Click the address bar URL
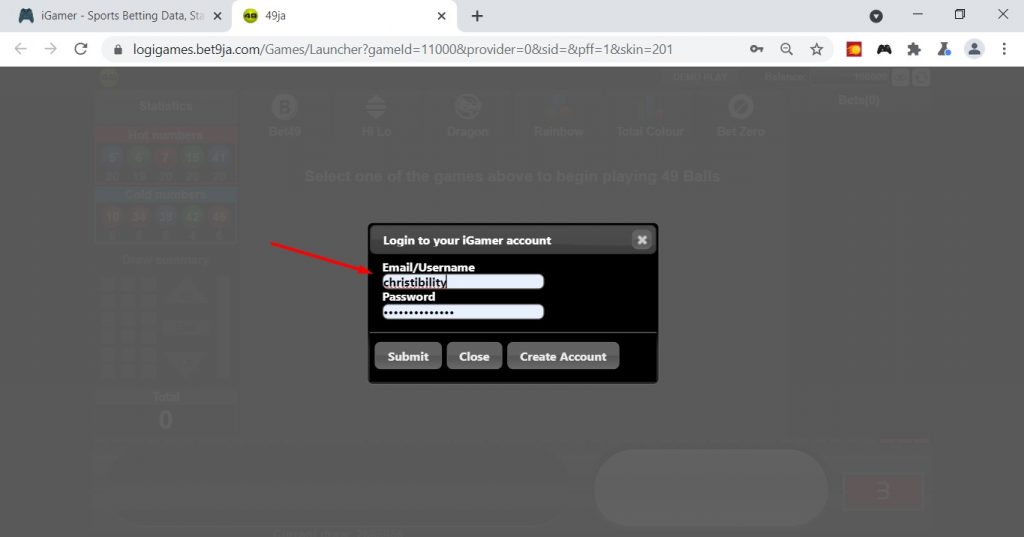Image resolution: width=1024 pixels, height=537 pixels. point(402,49)
